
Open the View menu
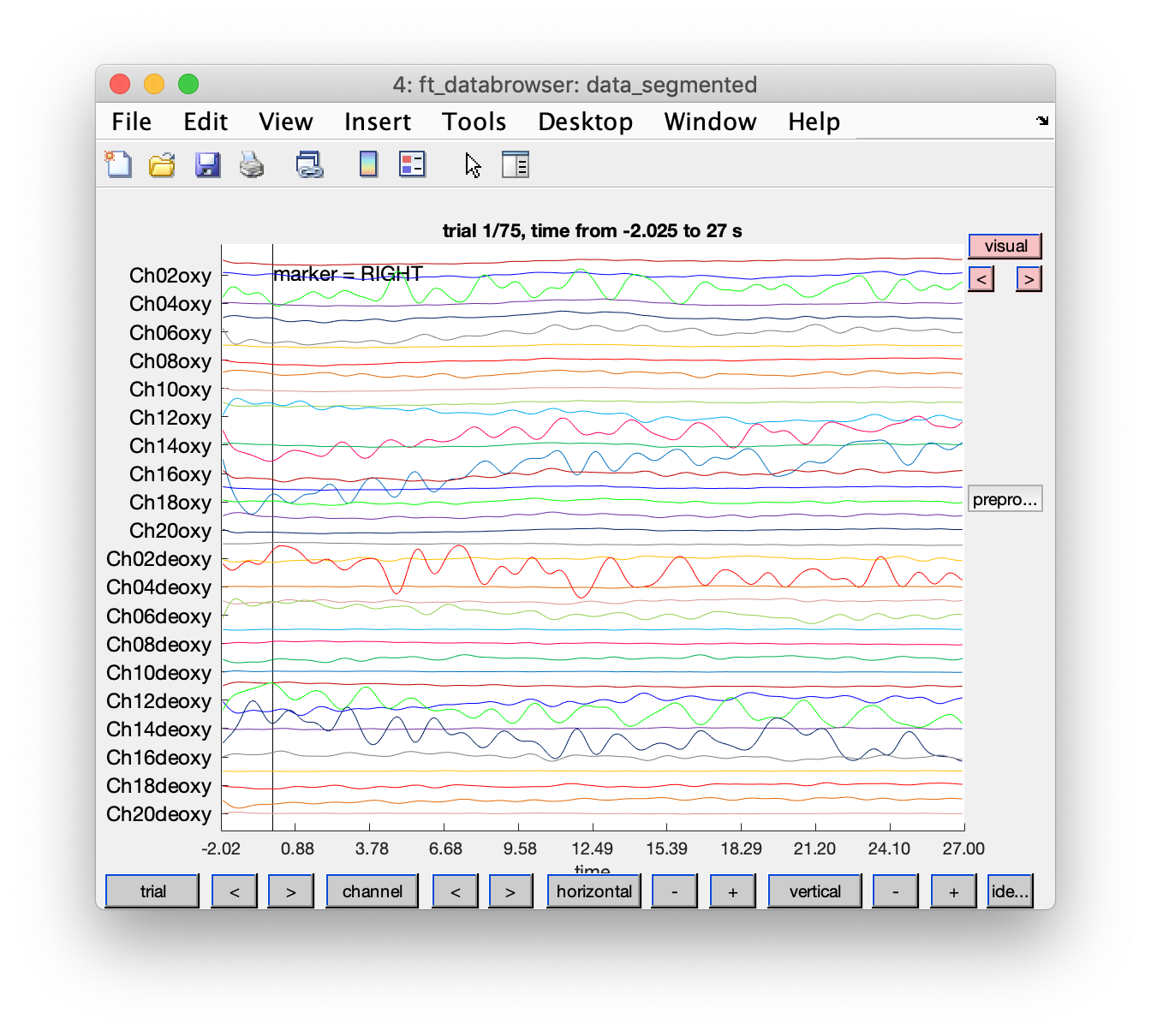tap(286, 122)
